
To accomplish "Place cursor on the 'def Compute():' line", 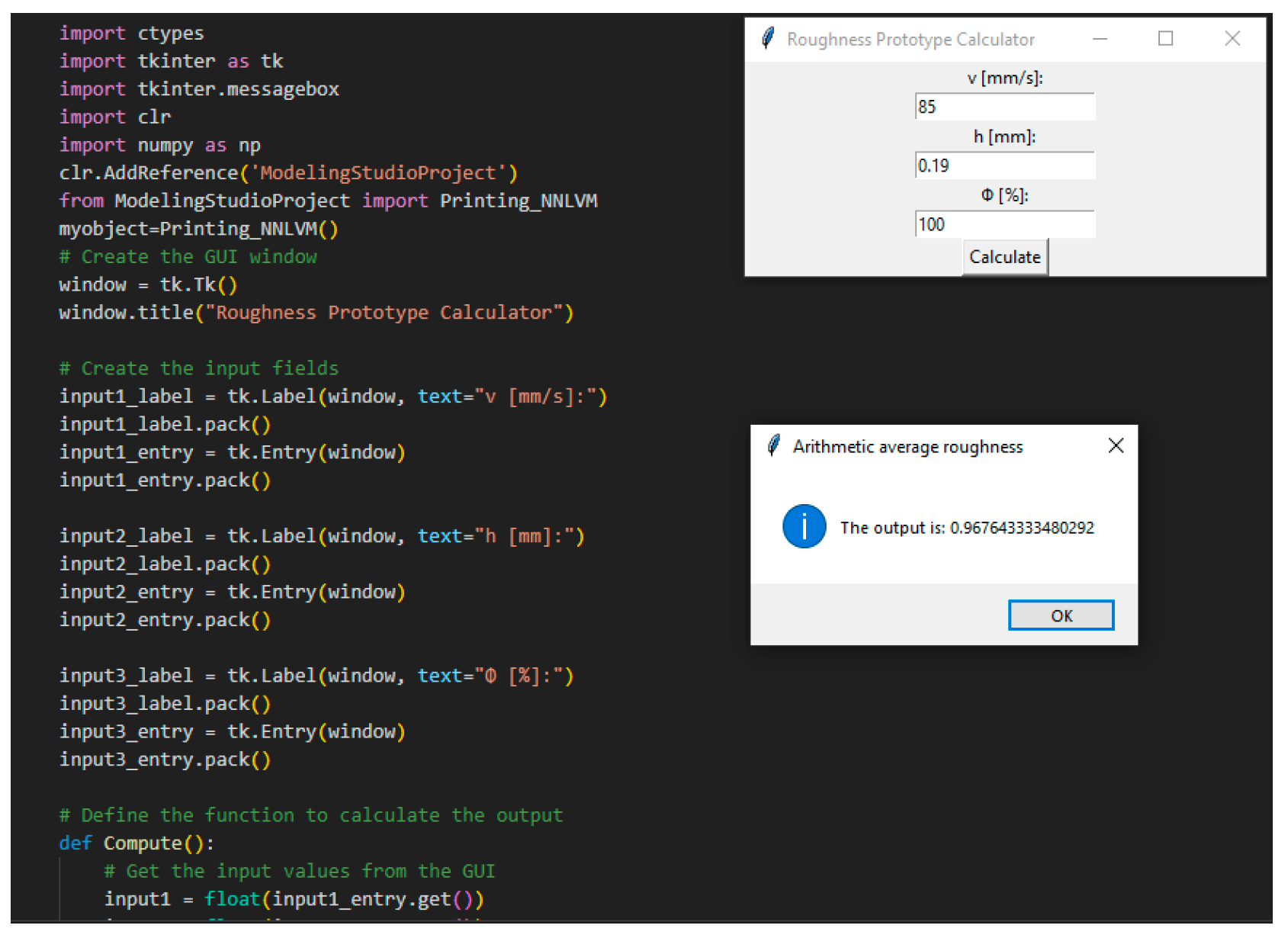I will (137, 843).
